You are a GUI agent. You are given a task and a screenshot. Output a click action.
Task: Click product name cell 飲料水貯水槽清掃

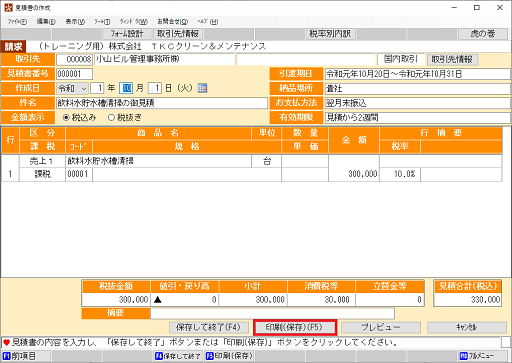[159, 161]
